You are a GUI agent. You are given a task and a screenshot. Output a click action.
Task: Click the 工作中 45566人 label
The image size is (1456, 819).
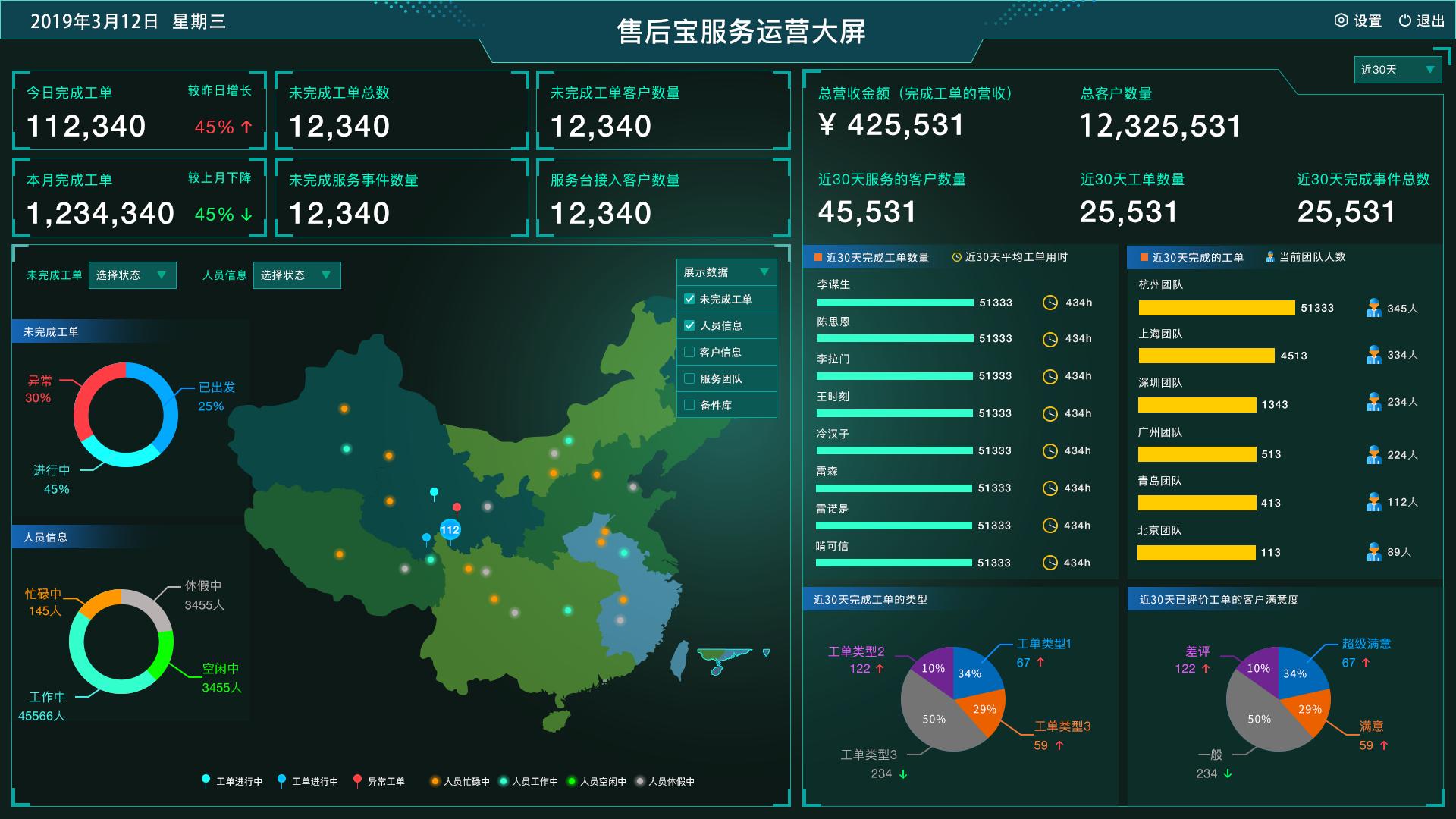(42, 706)
